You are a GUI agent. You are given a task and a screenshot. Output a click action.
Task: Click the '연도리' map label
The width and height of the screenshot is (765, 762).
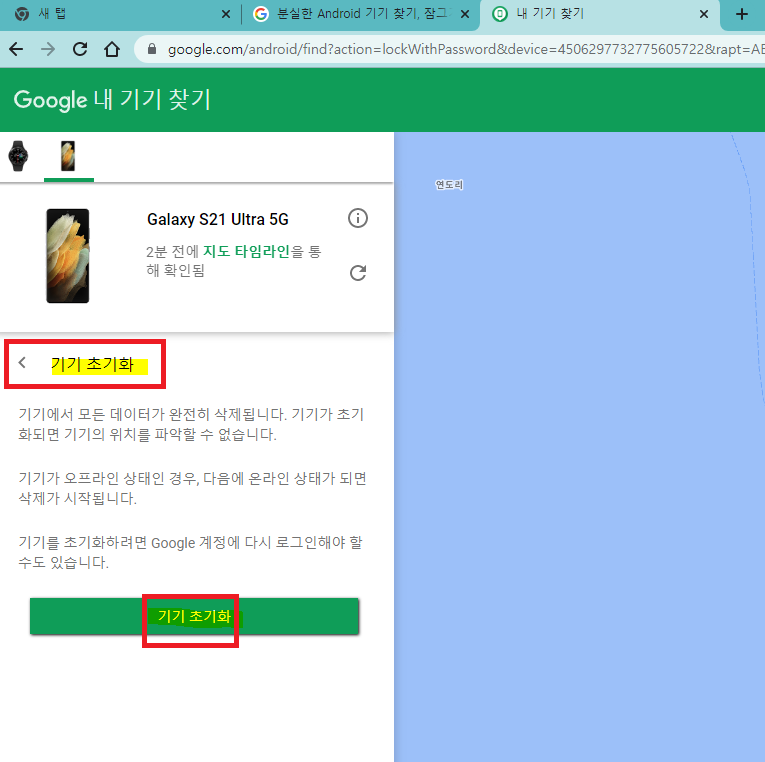(449, 185)
